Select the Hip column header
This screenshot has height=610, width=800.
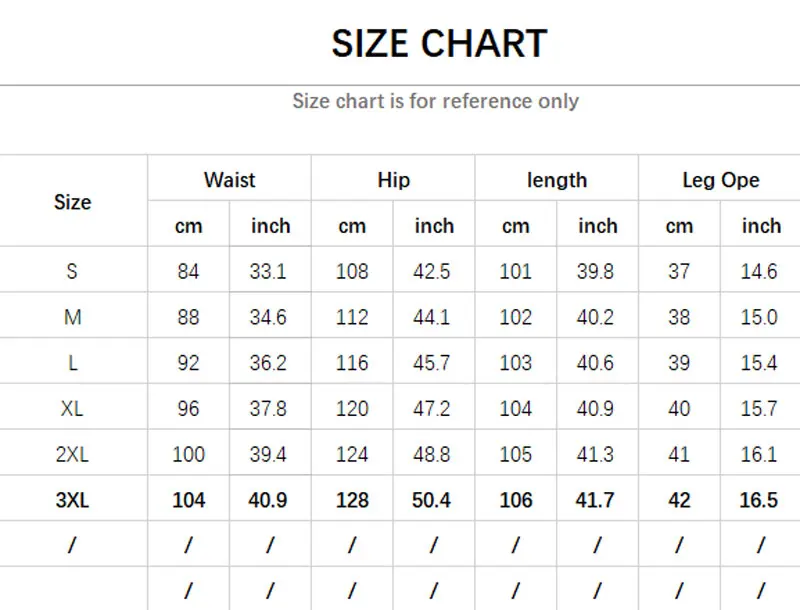click(x=393, y=180)
